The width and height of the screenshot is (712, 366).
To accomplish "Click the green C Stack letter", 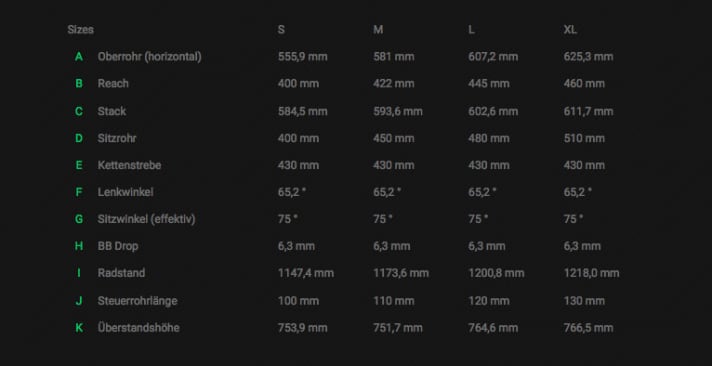I will (x=79, y=111).
